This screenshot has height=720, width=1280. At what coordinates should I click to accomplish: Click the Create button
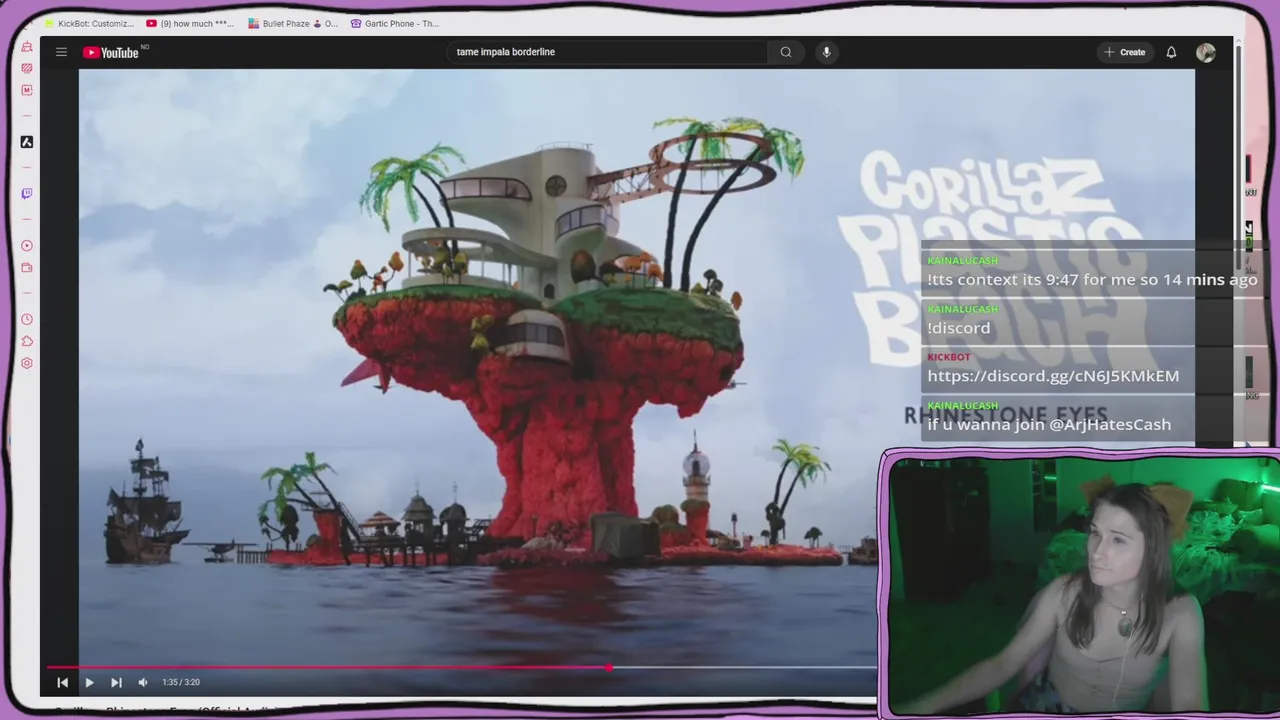click(1125, 52)
